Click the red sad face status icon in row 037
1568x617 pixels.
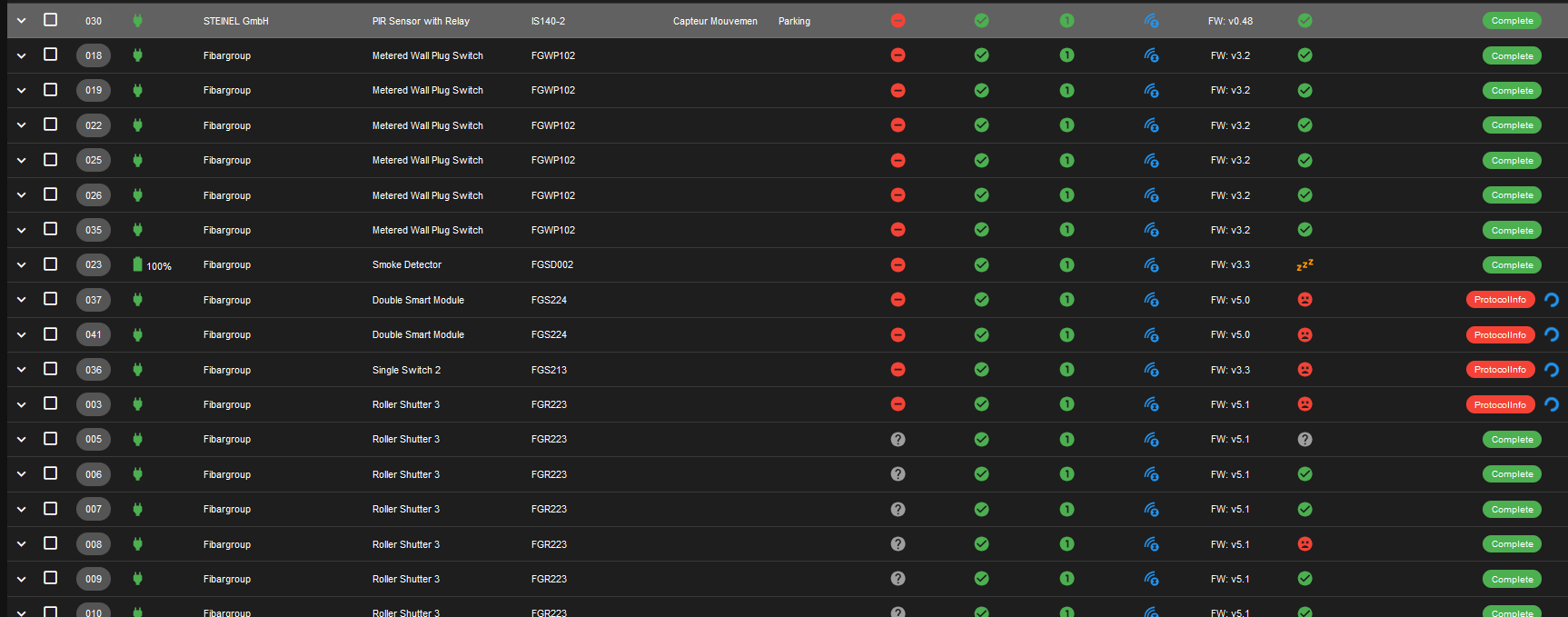(x=1305, y=299)
